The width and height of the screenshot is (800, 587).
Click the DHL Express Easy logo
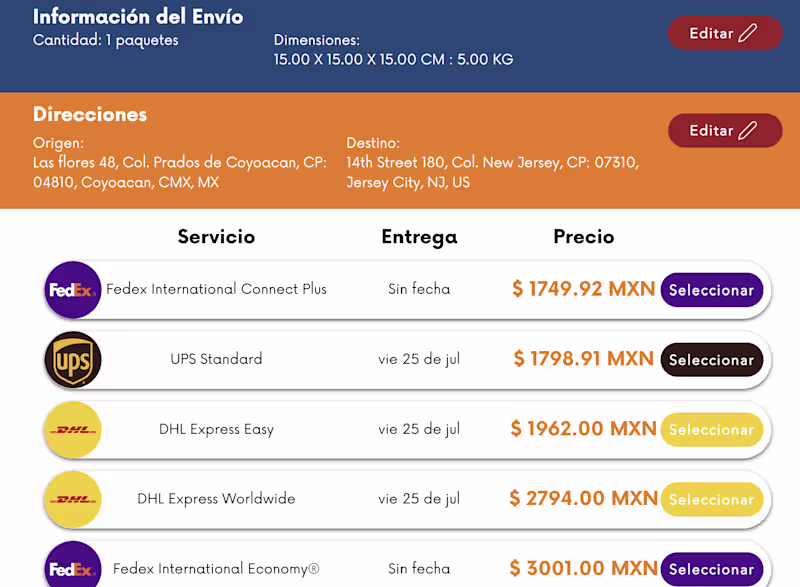(x=73, y=430)
